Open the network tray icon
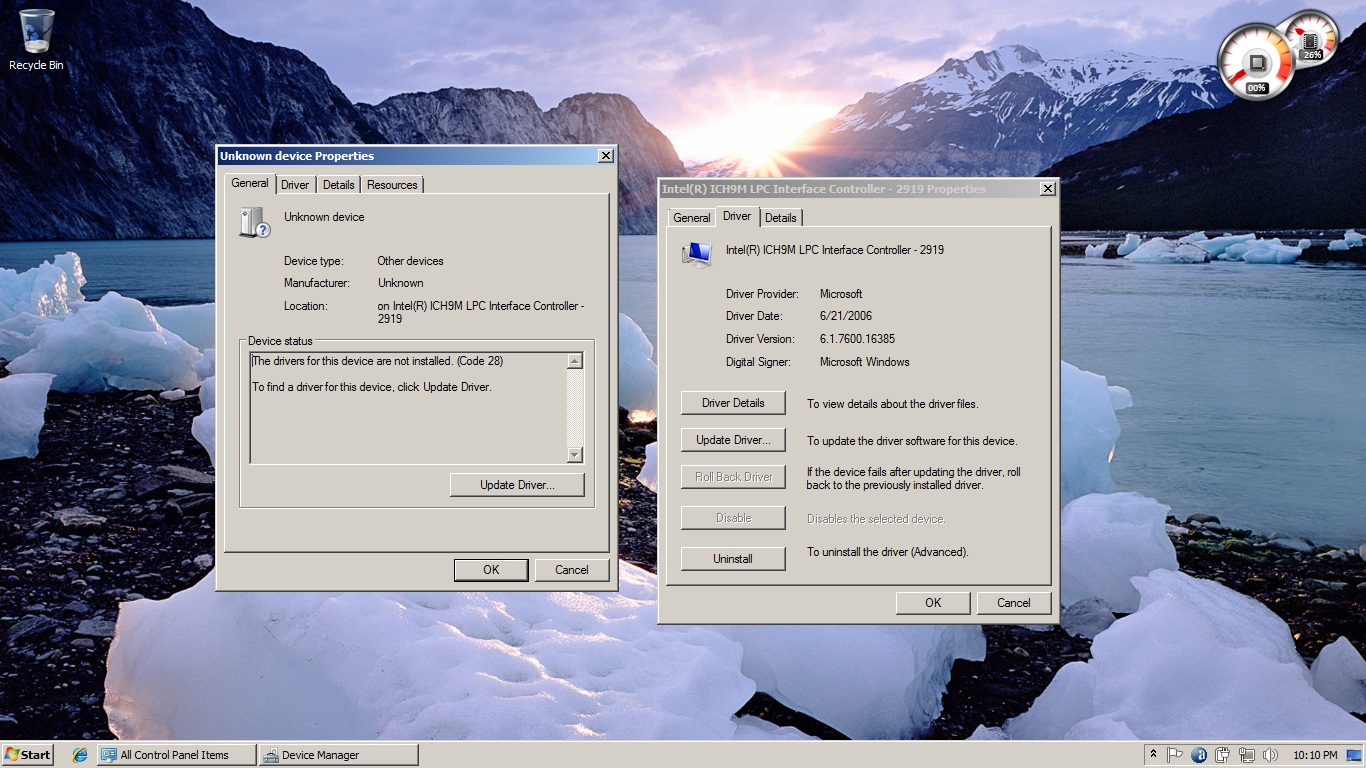Image resolution: width=1366 pixels, height=768 pixels. (1247, 755)
